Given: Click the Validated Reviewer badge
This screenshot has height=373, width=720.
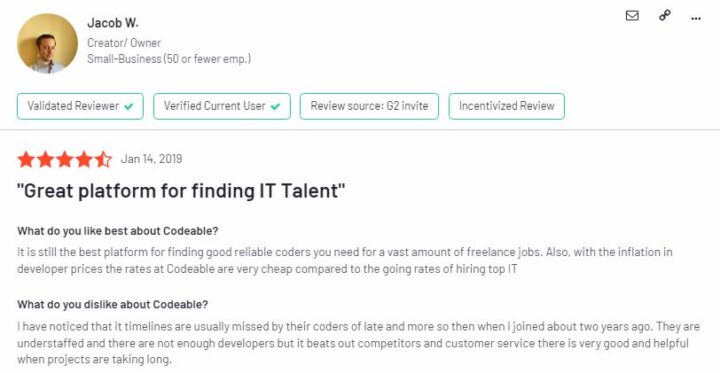Looking at the screenshot, I should pyautogui.click(x=80, y=106).
